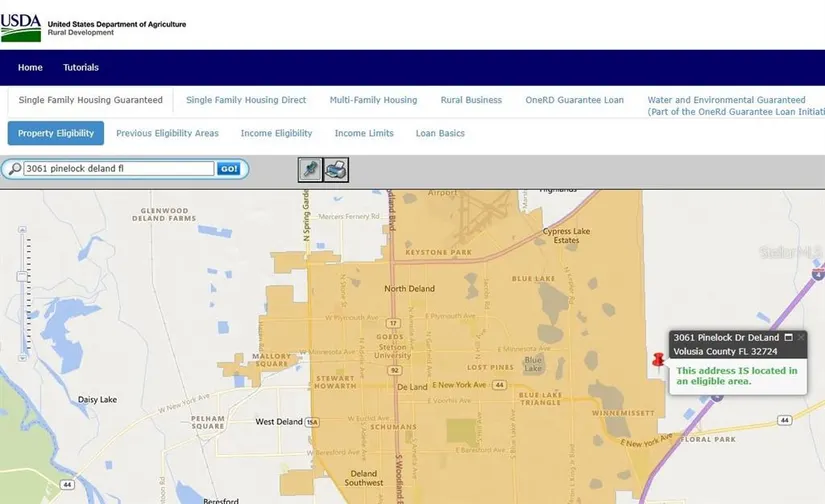Open the Tutorials menu item
The width and height of the screenshot is (825, 504).
pyautogui.click(x=81, y=68)
